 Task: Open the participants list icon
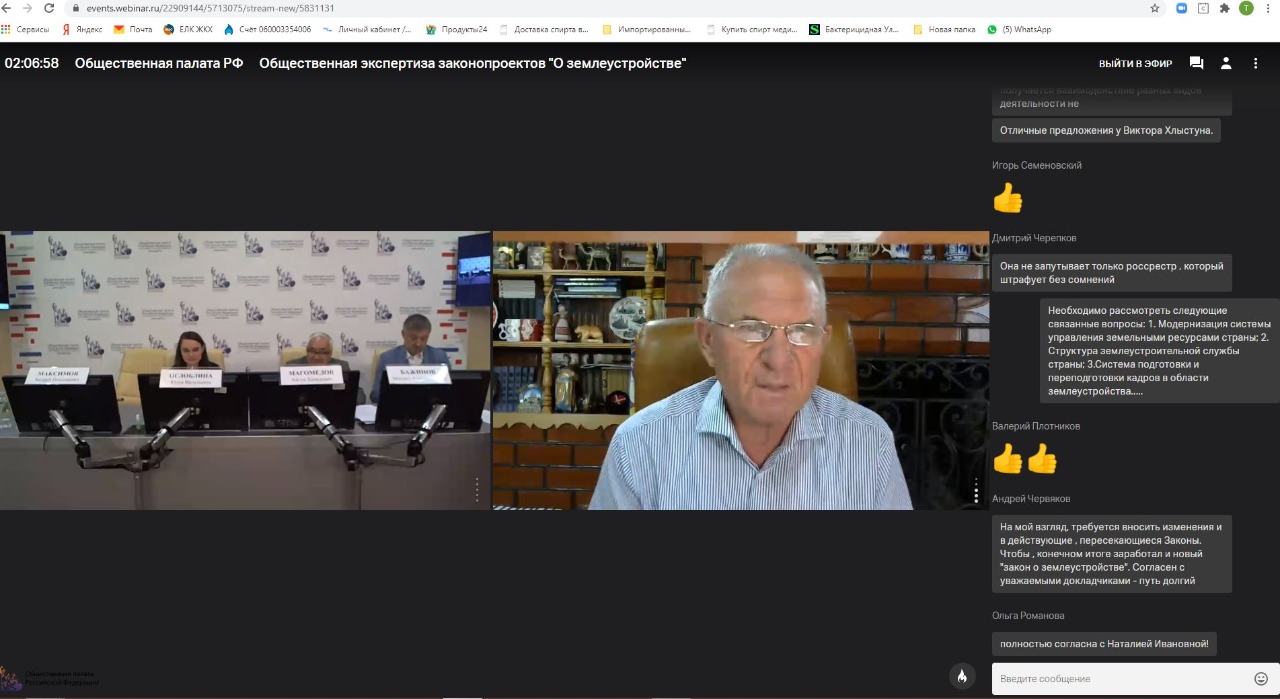coord(1226,63)
